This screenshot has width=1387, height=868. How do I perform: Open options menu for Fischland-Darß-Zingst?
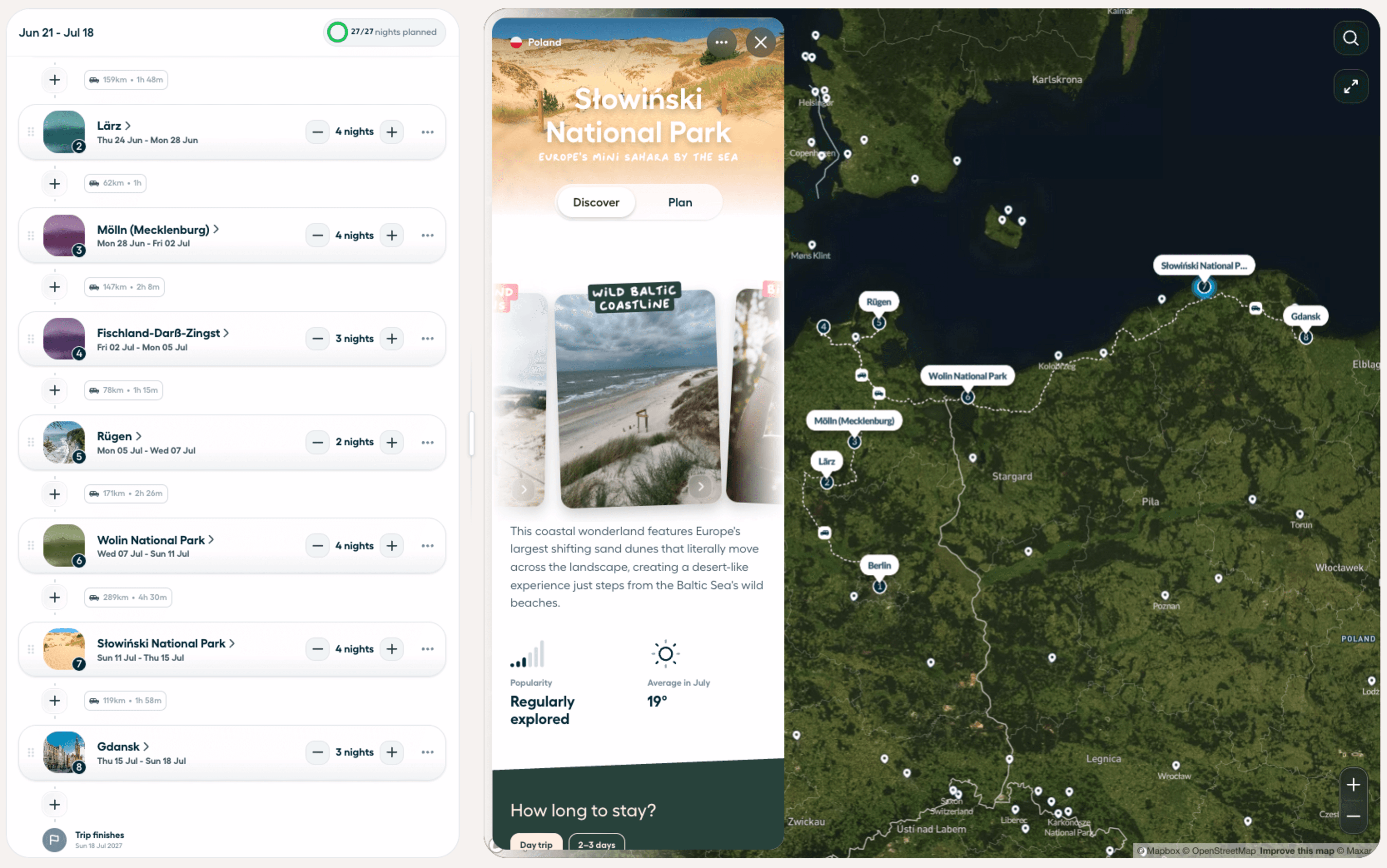click(x=427, y=339)
